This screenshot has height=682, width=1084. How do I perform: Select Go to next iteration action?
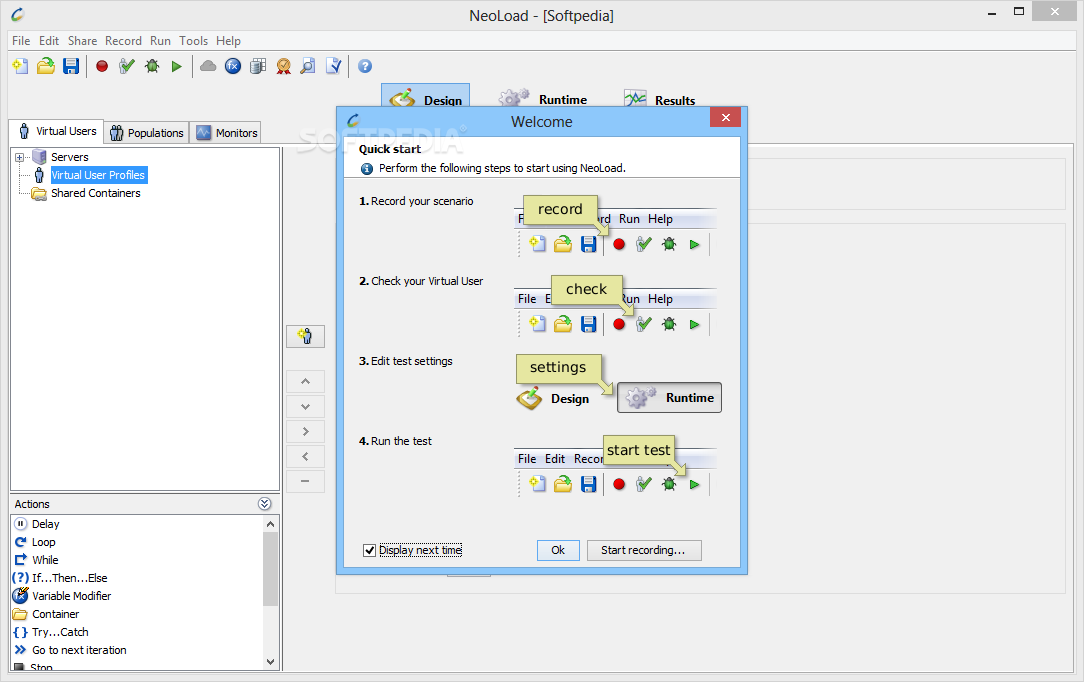click(x=79, y=650)
